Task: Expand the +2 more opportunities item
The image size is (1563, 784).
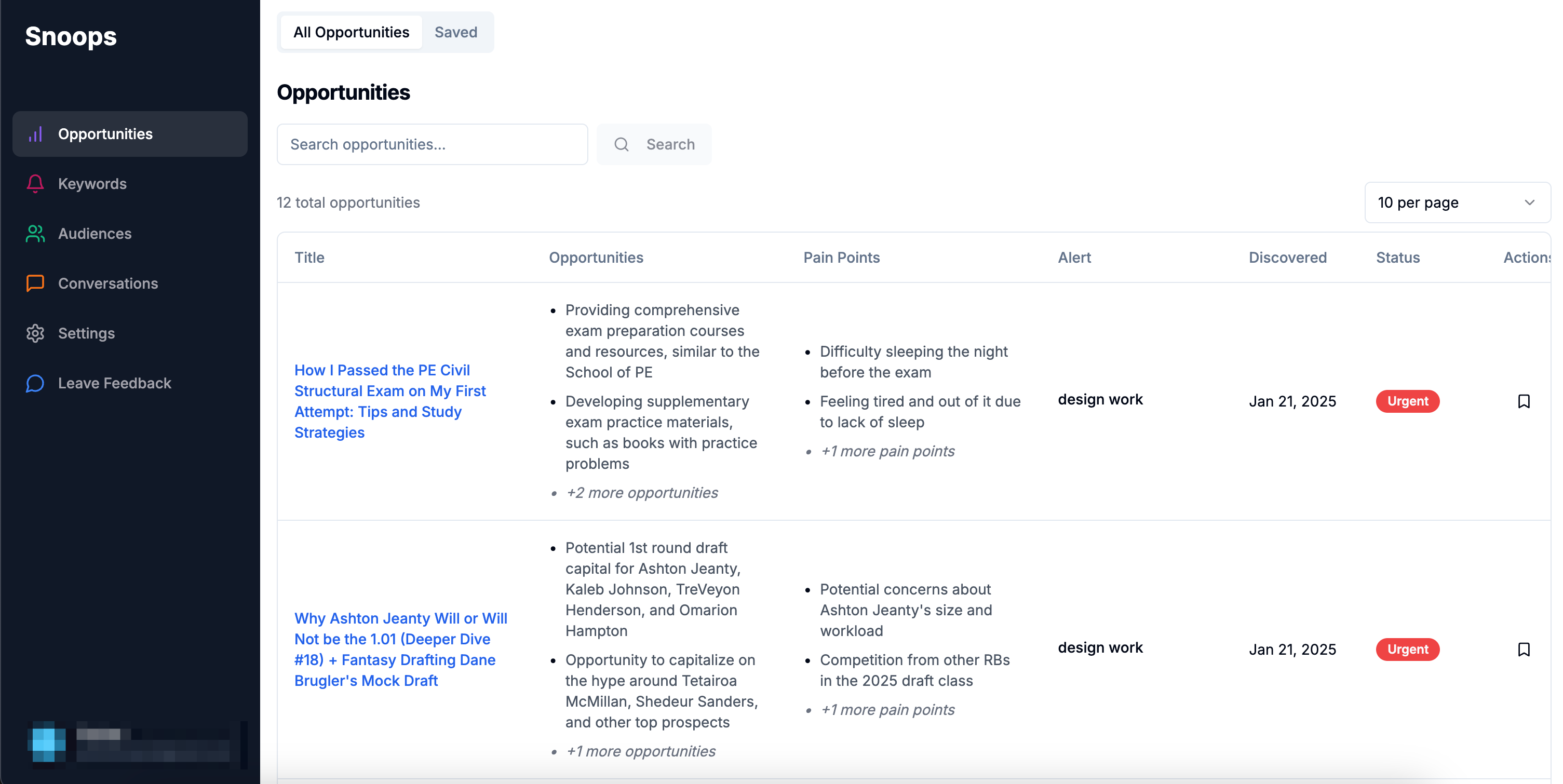Action: (641, 493)
